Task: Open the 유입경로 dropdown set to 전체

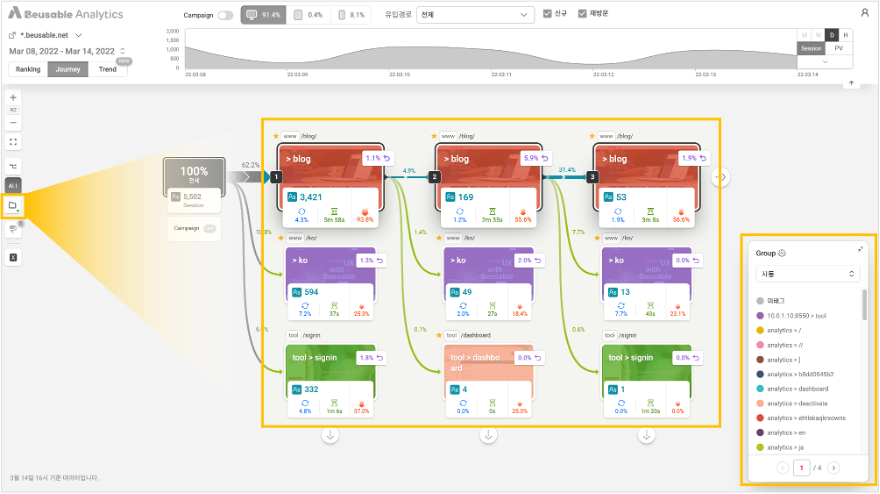Action: click(475, 15)
